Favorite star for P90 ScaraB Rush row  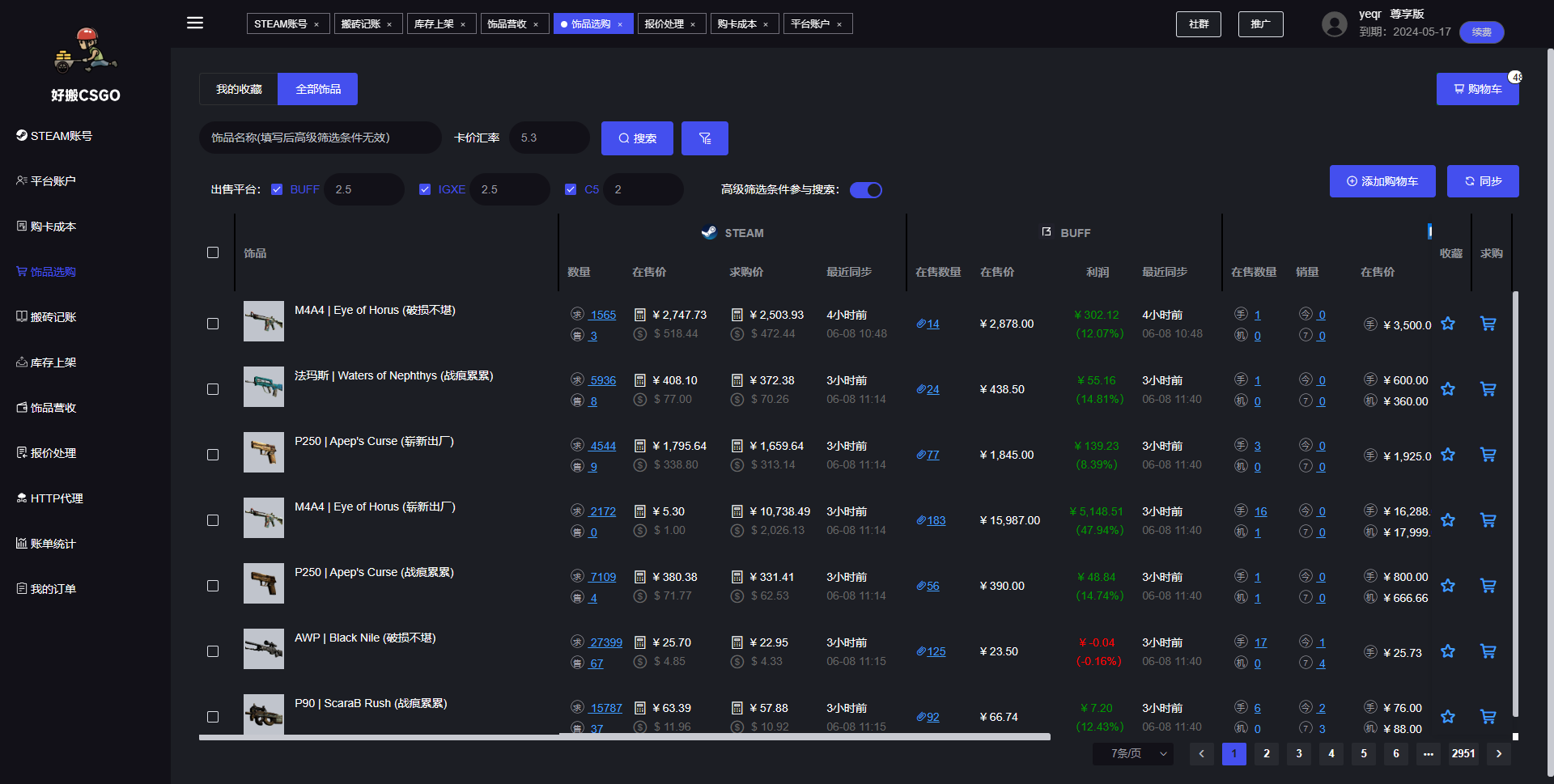point(1448,717)
